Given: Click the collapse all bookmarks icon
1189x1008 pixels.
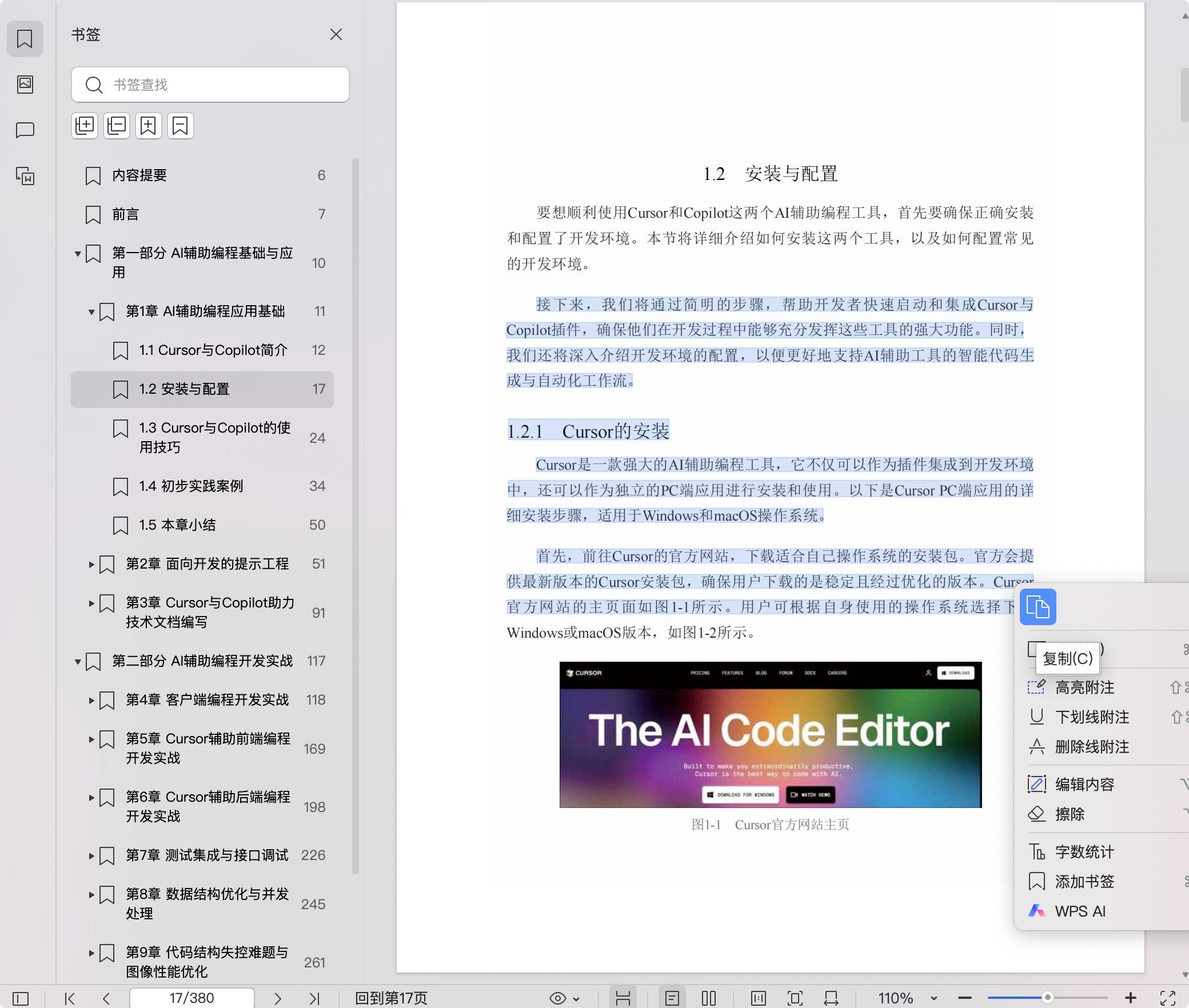Looking at the screenshot, I should (117, 126).
